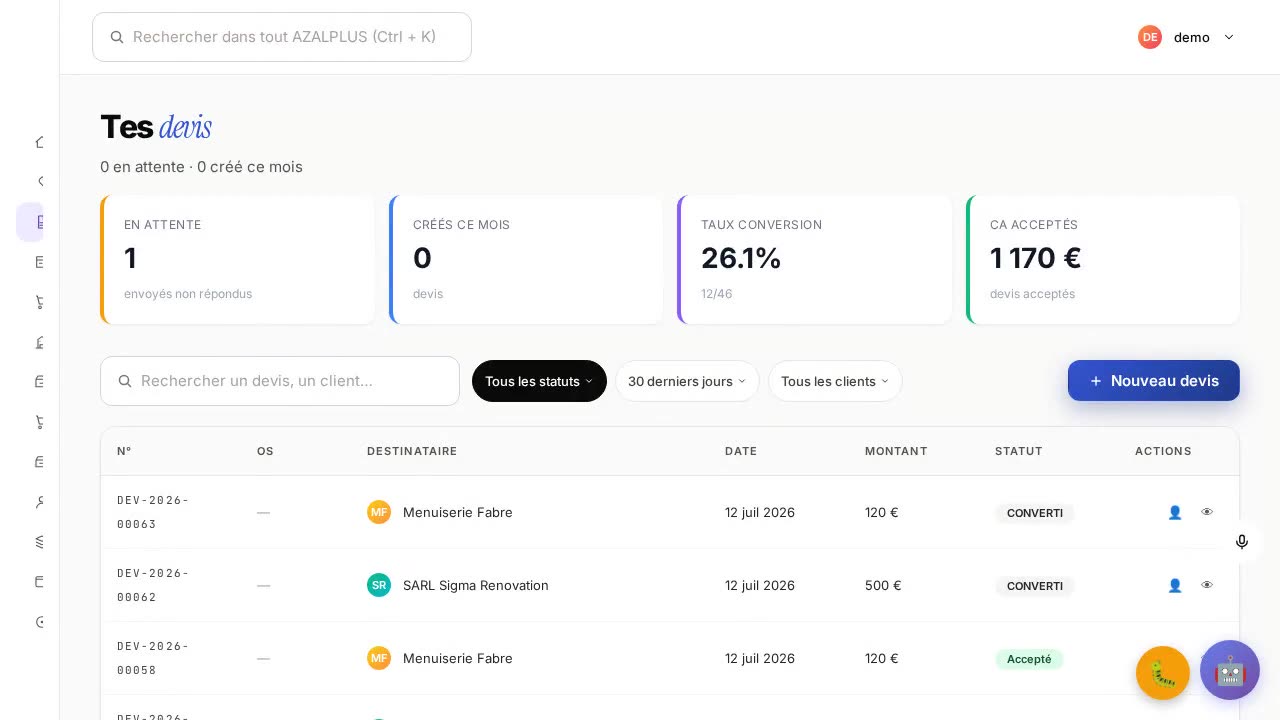The width and height of the screenshot is (1280, 720).
Task: Open the CA ACCEPTÉS stats card
Action: 1103,260
